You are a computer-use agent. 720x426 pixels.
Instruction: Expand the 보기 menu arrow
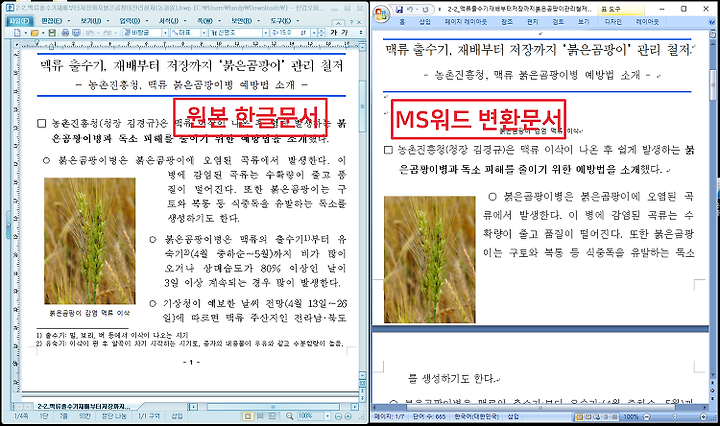tap(108, 21)
